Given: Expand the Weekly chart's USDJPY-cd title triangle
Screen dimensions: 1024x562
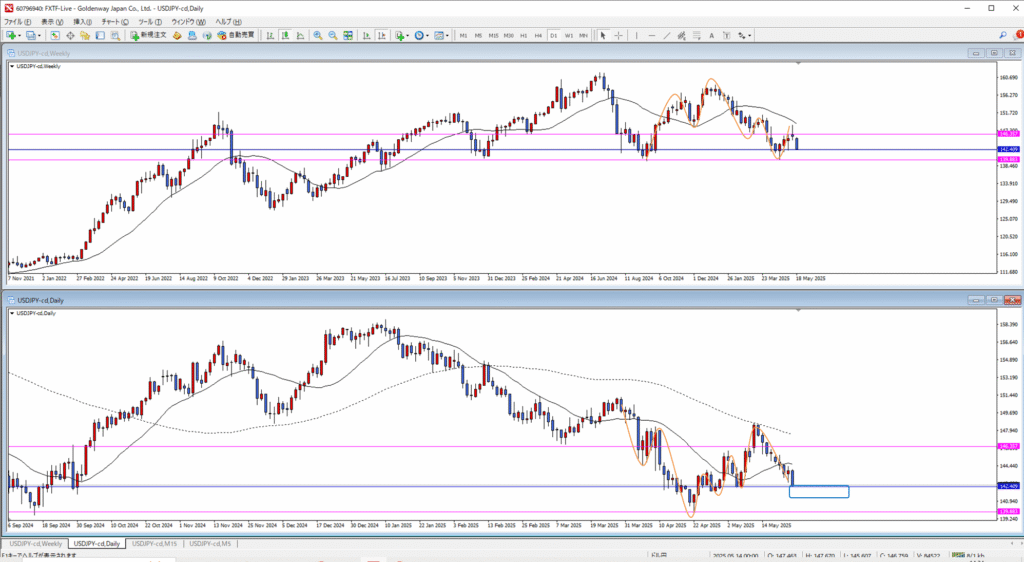Looking at the screenshot, I should [x=12, y=66].
